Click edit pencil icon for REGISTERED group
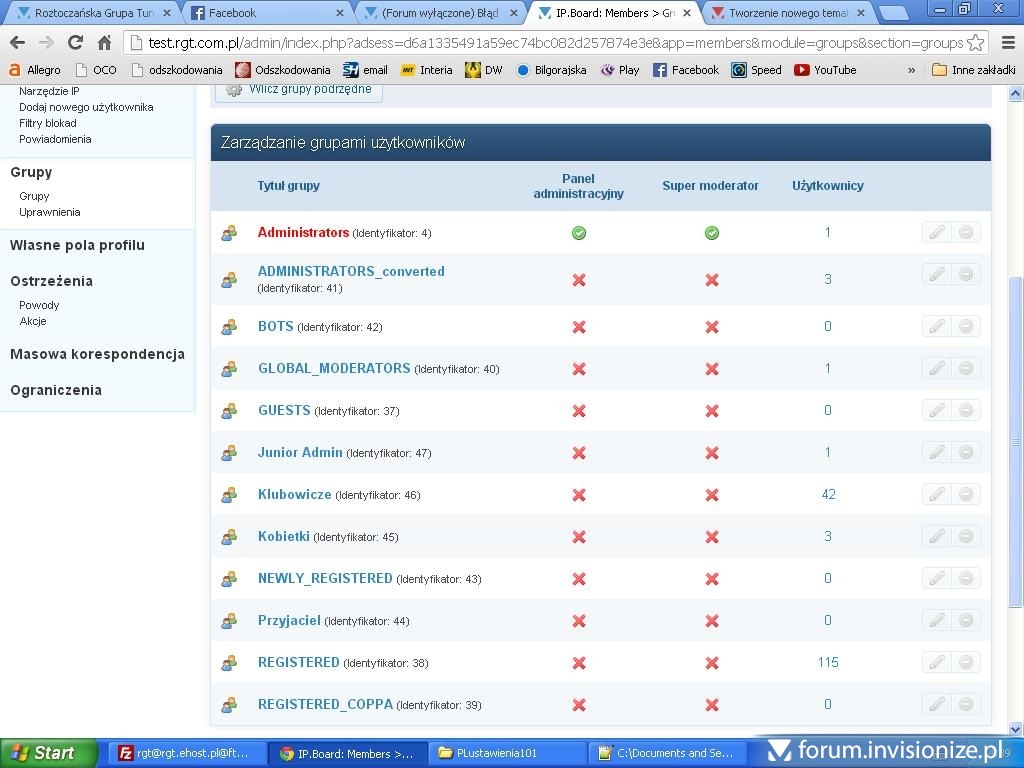 click(937, 663)
